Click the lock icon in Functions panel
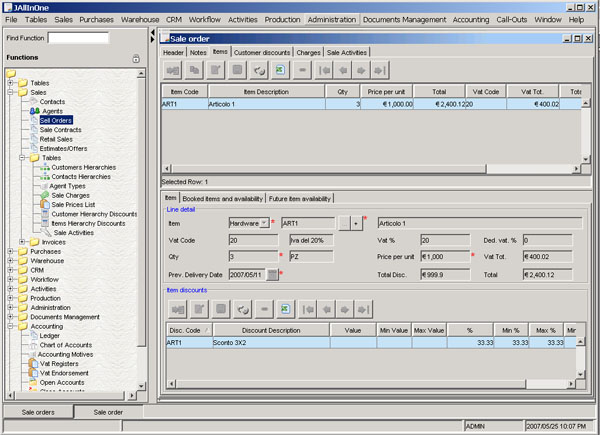This screenshot has height=435, width=600. (136, 59)
